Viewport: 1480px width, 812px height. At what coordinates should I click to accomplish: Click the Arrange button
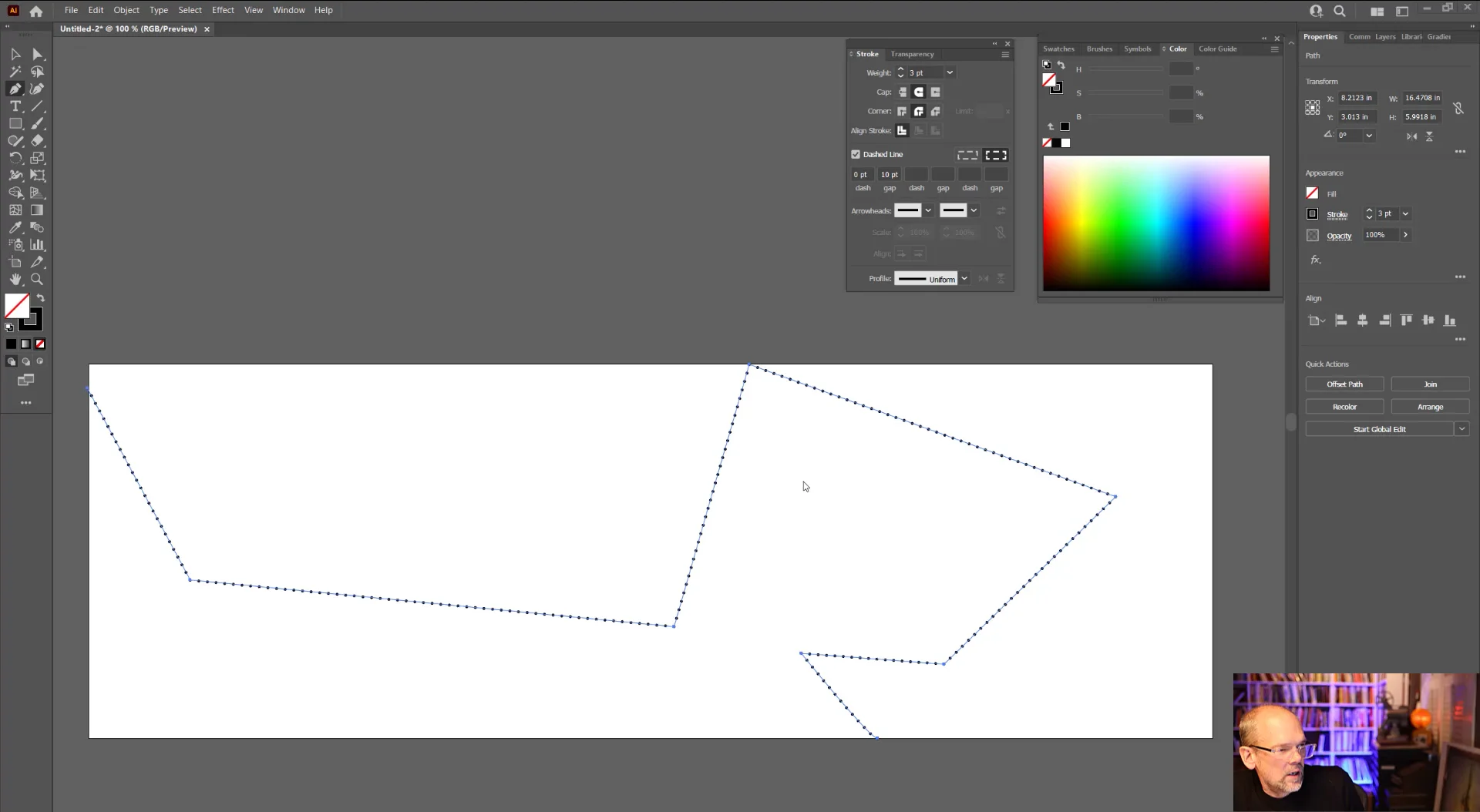(x=1430, y=407)
